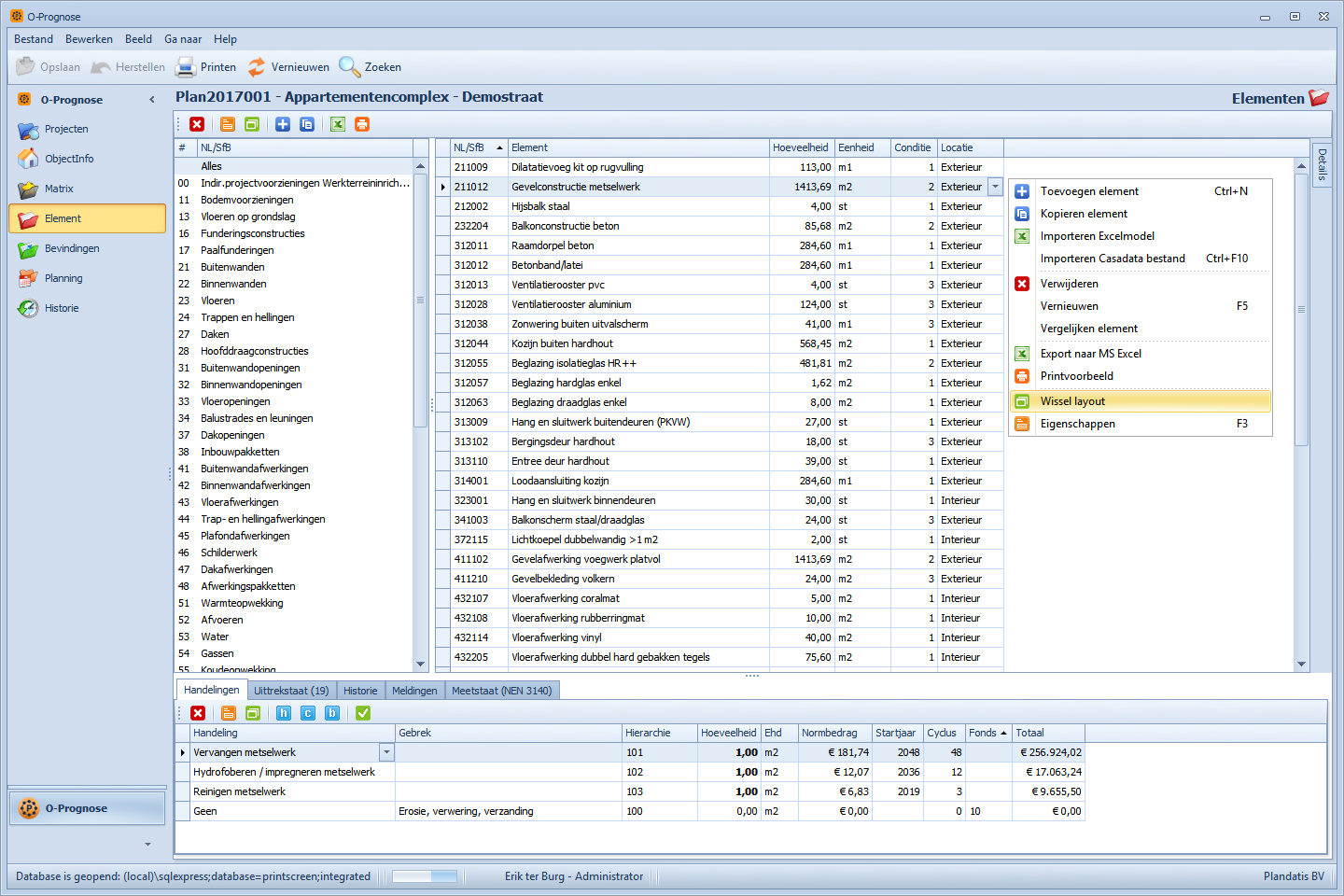The height and width of the screenshot is (896, 1344).
Task: Open the dropdown in the 'Vervangen metselwerk' cell
Action: [x=386, y=752]
